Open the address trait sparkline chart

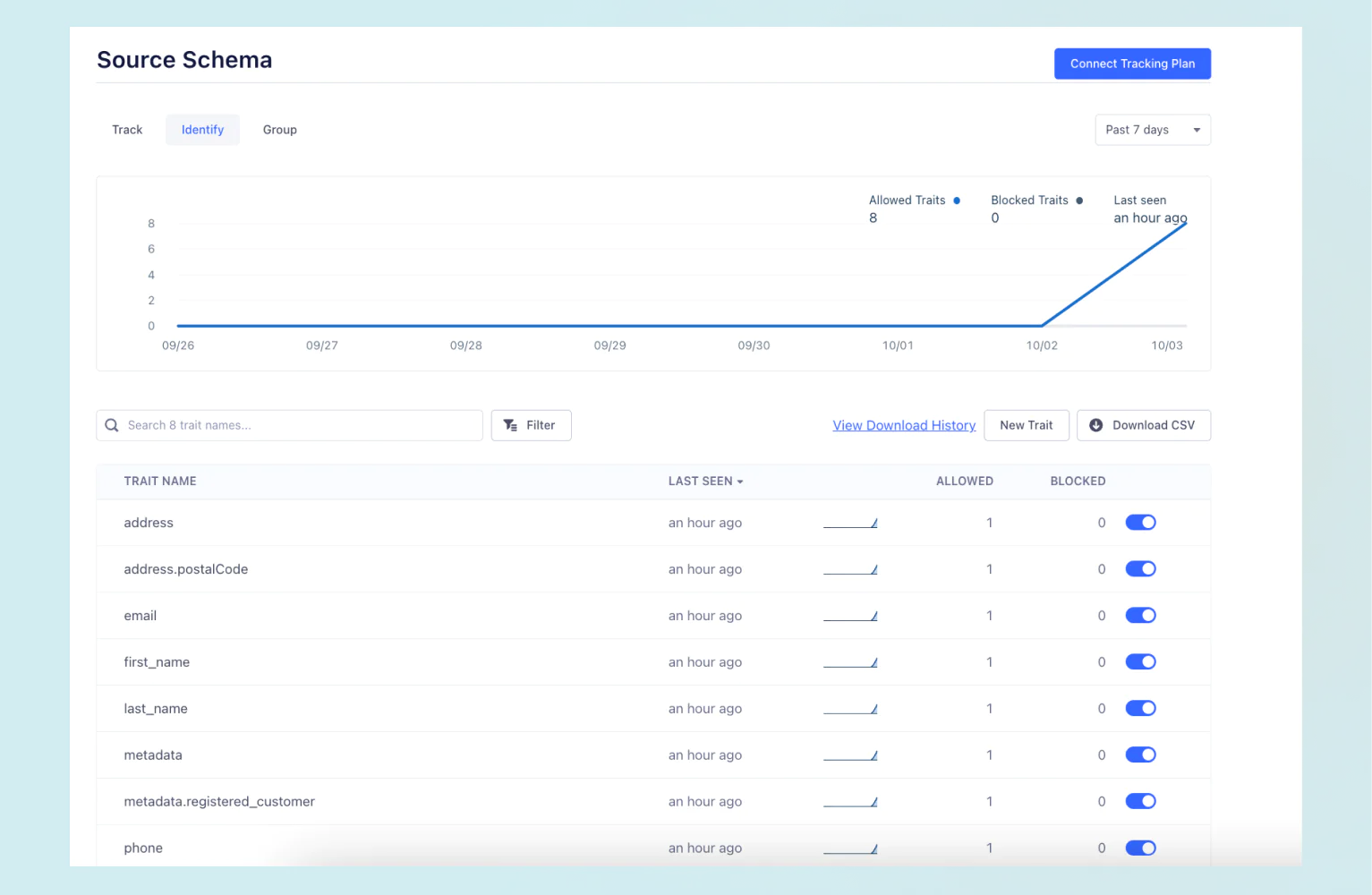[850, 522]
